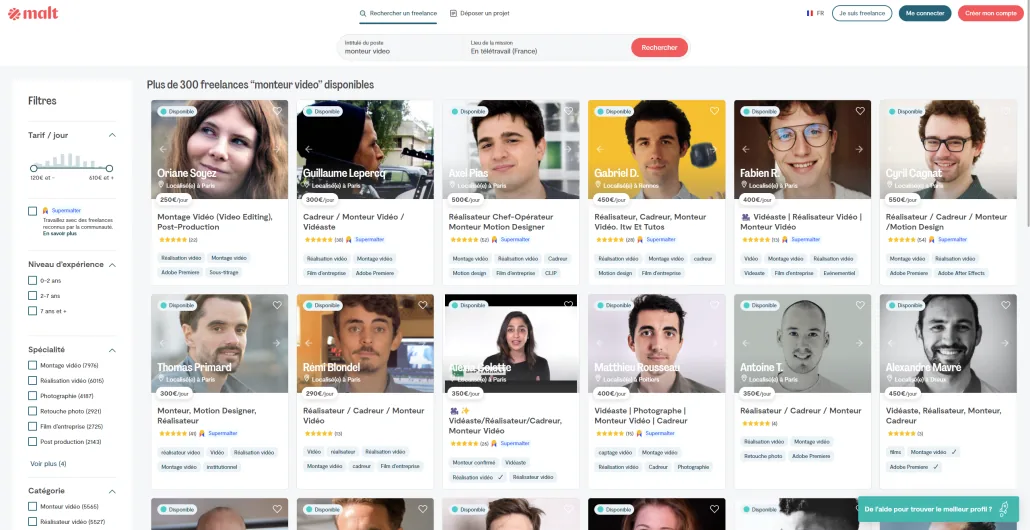Open the help banner for finding a profile

pyautogui.click(x=938, y=509)
